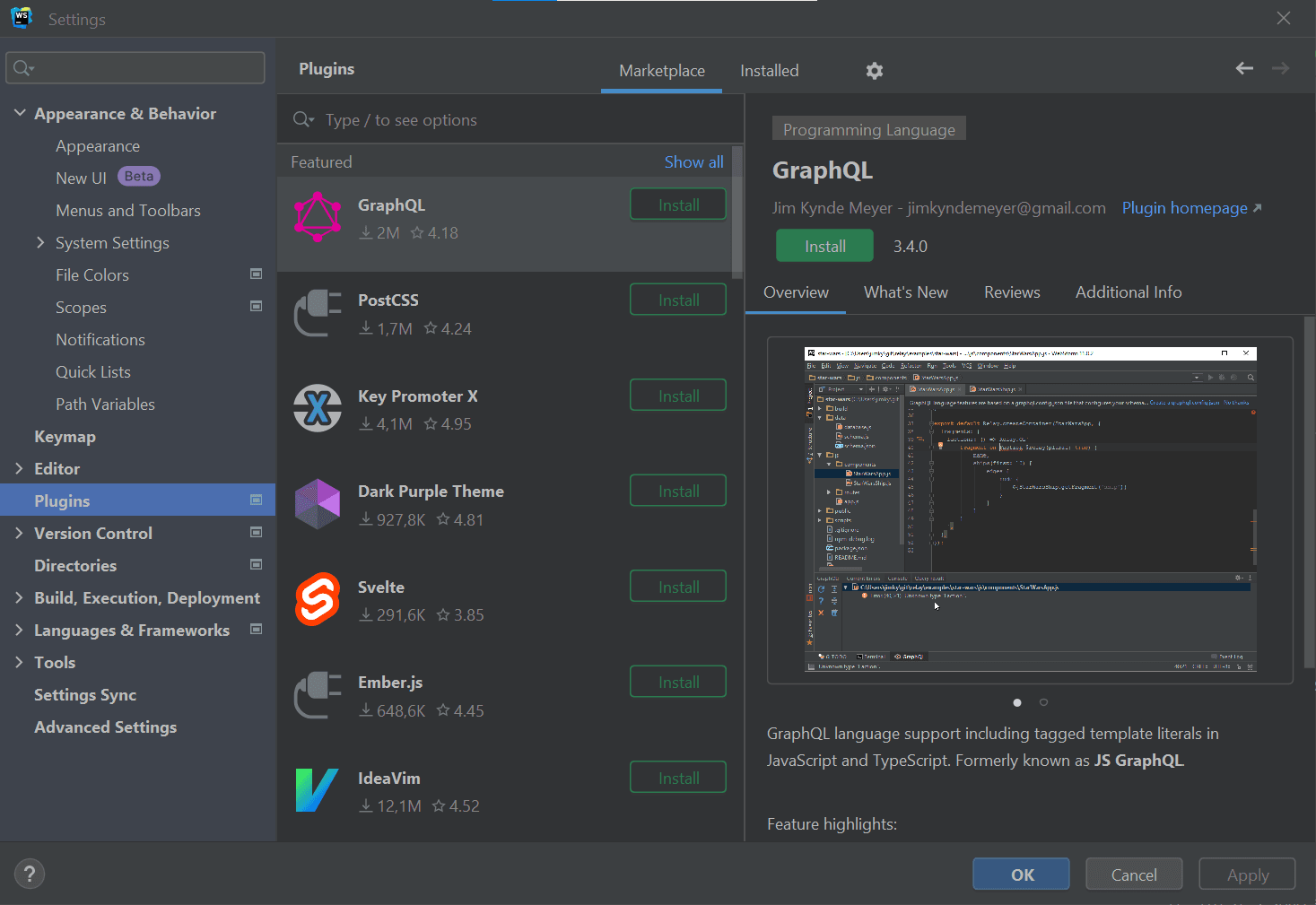This screenshot has height=905, width=1316.
Task: Open the What's New tab
Action: 906,292
